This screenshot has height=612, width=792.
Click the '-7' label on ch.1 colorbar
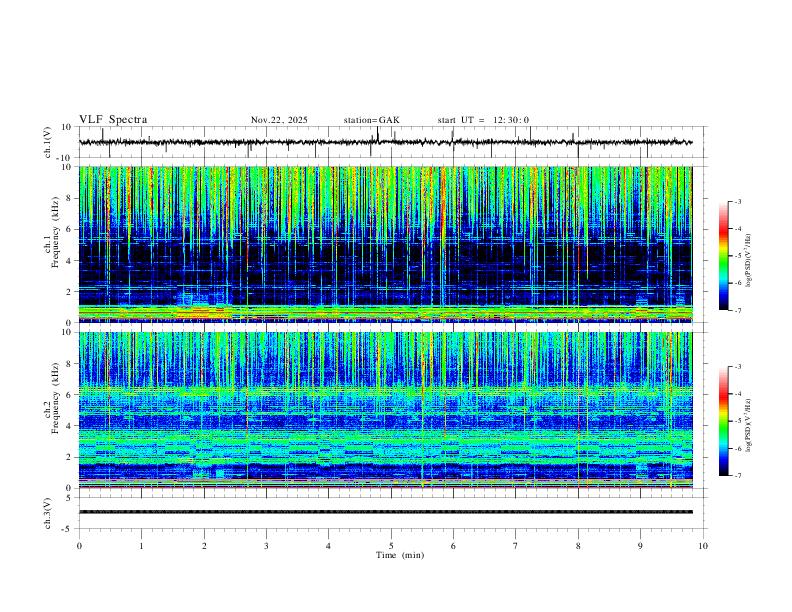point(737,310)
